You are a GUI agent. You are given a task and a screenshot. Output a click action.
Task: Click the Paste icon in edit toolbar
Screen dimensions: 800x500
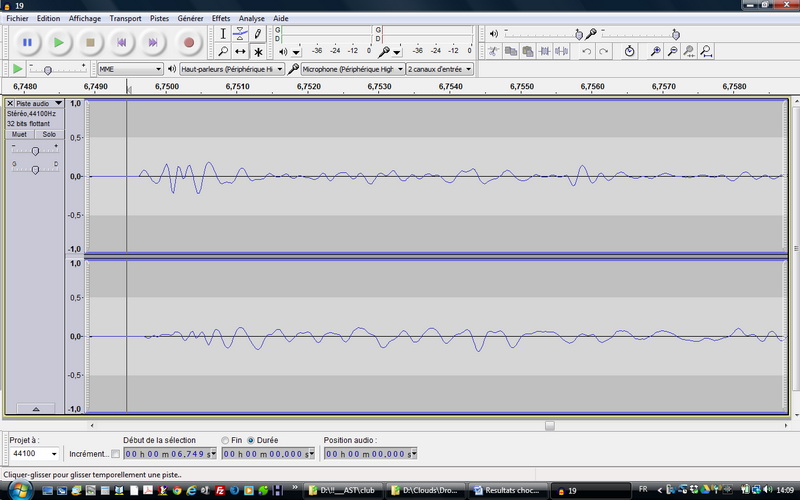click(528, 51)
